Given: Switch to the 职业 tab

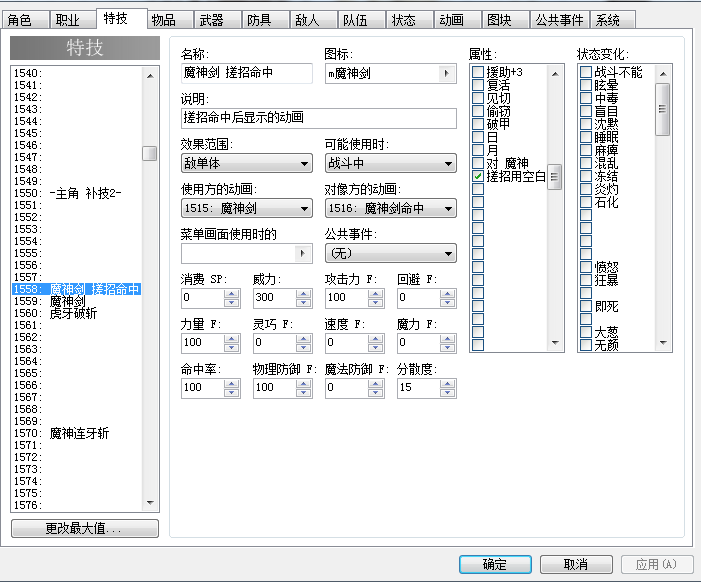Looking at the screenshot, I should tap(72, 20).
